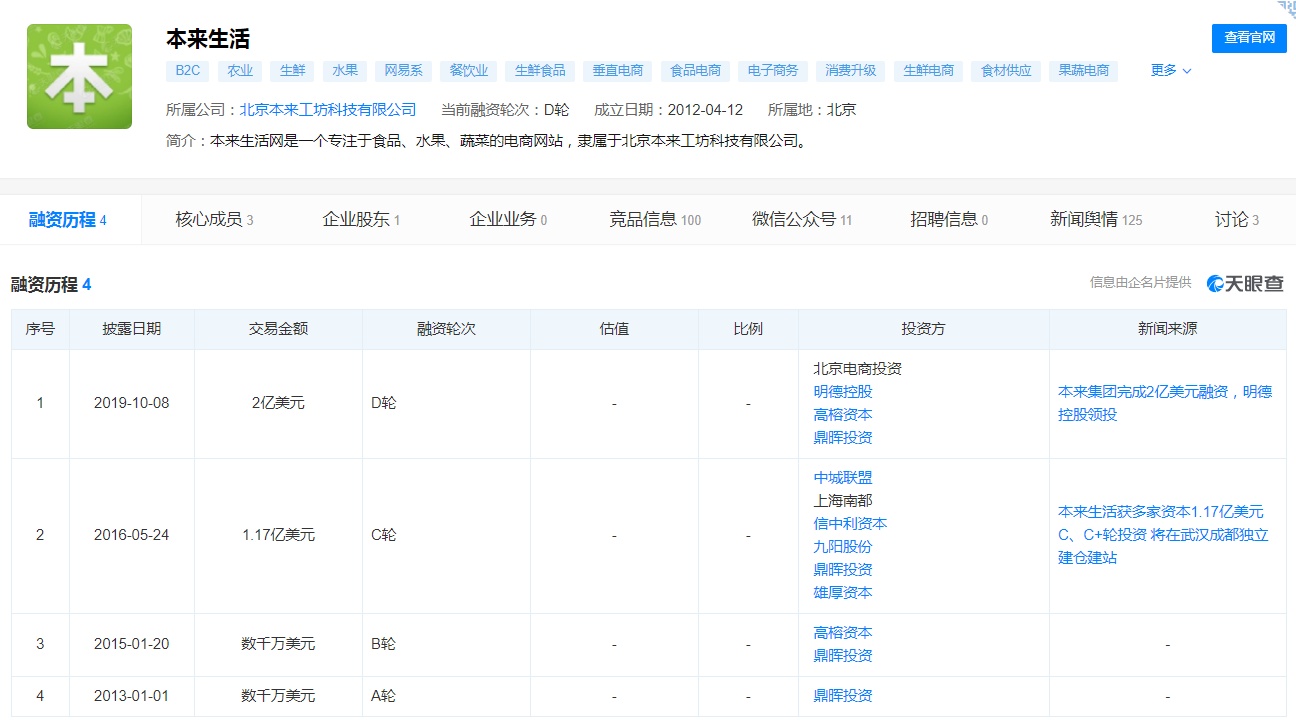1296x728 pixels.
Task: Open 鼎晖投资 link in D轮 row
Action: pos(843,438)
